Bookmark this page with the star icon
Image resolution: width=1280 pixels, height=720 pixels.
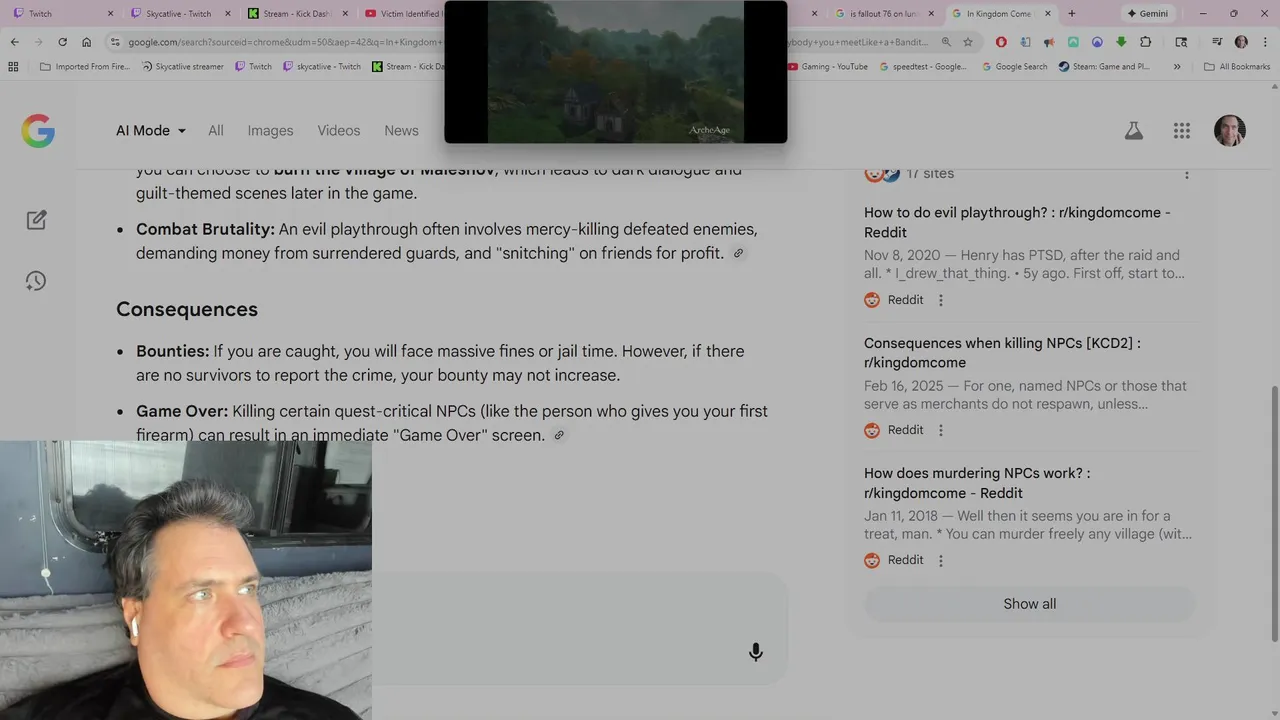(x=968, y=42)
